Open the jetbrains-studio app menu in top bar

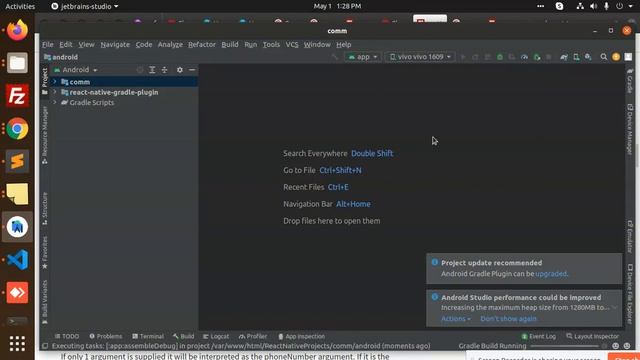click(85, 6)
